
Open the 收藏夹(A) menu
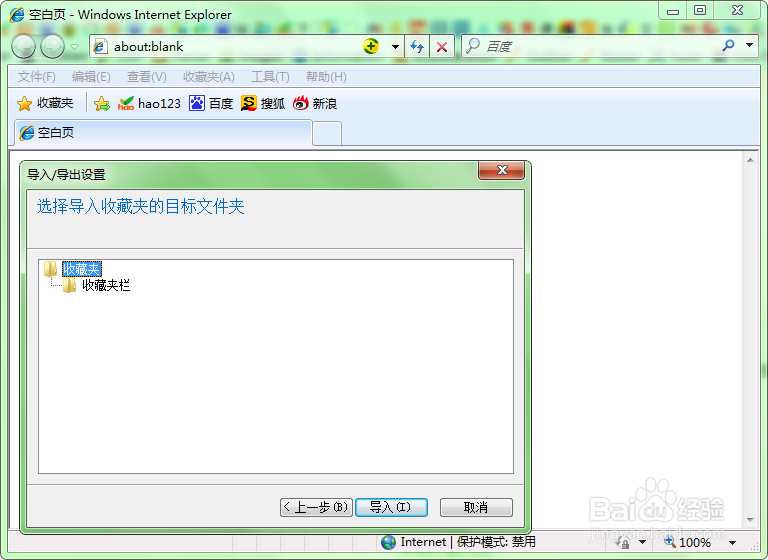(x=209, y=77)
